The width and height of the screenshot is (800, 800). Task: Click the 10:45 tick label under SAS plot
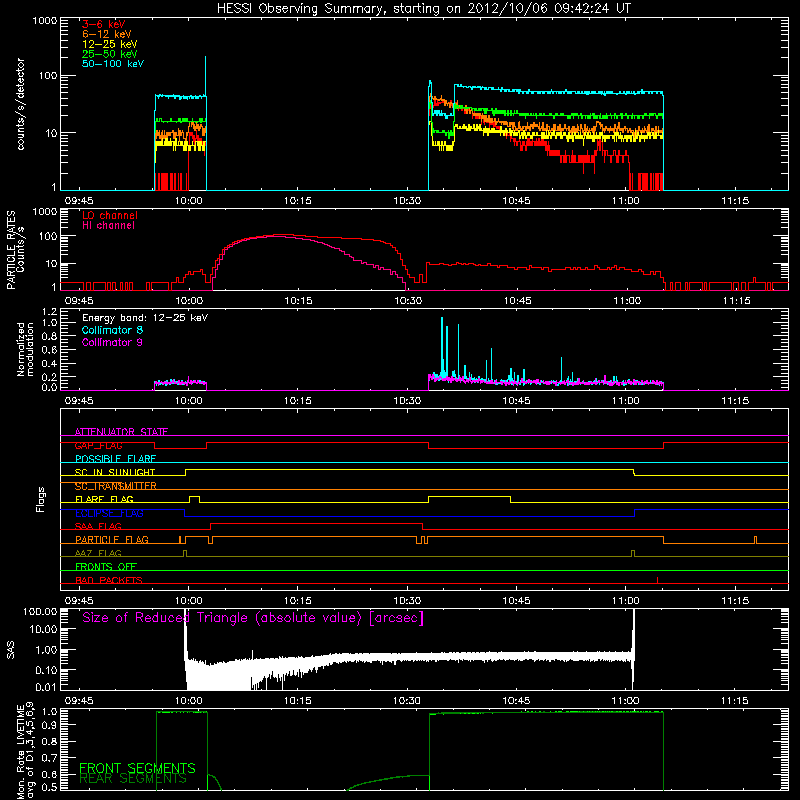coord(516,701)
